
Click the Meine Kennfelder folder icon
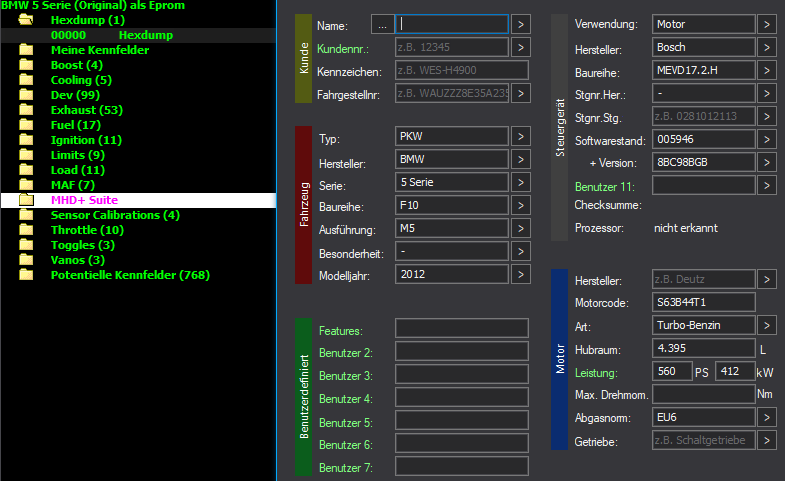[x=26, y=50]
